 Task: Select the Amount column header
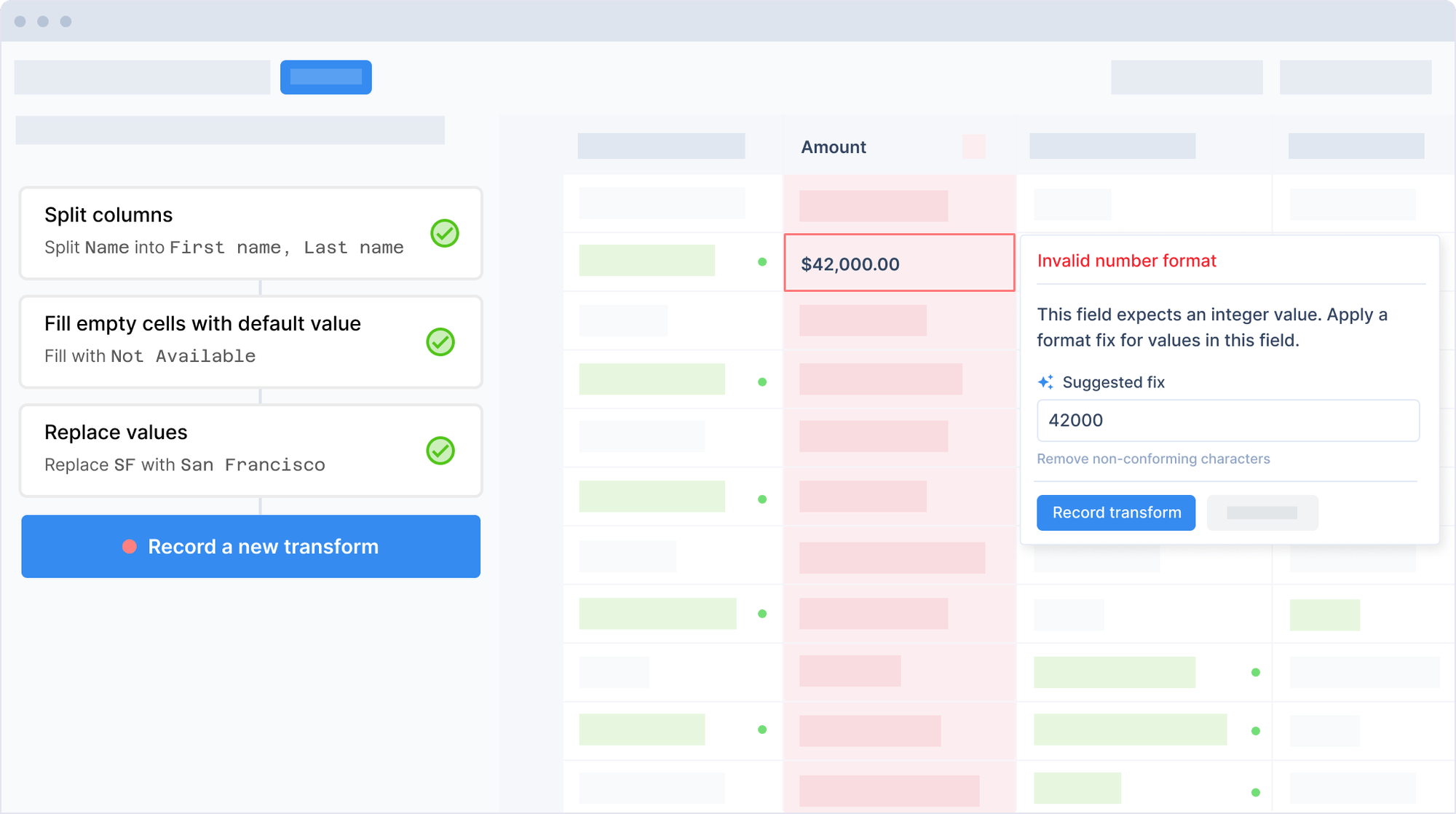(x=834, y=147)
